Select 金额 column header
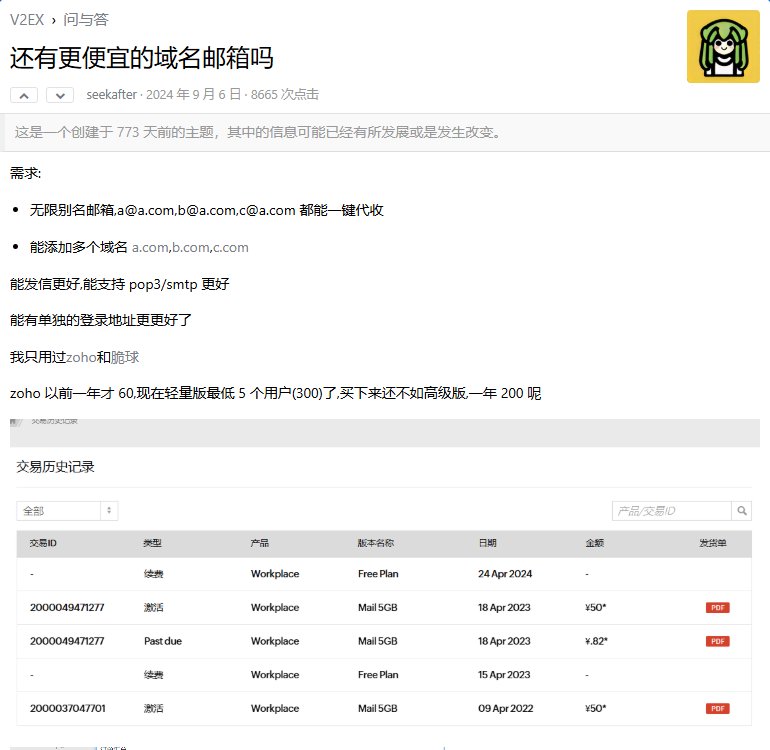Image resolution: width=770 pixels, height=750 pixels. coord(595,543)
